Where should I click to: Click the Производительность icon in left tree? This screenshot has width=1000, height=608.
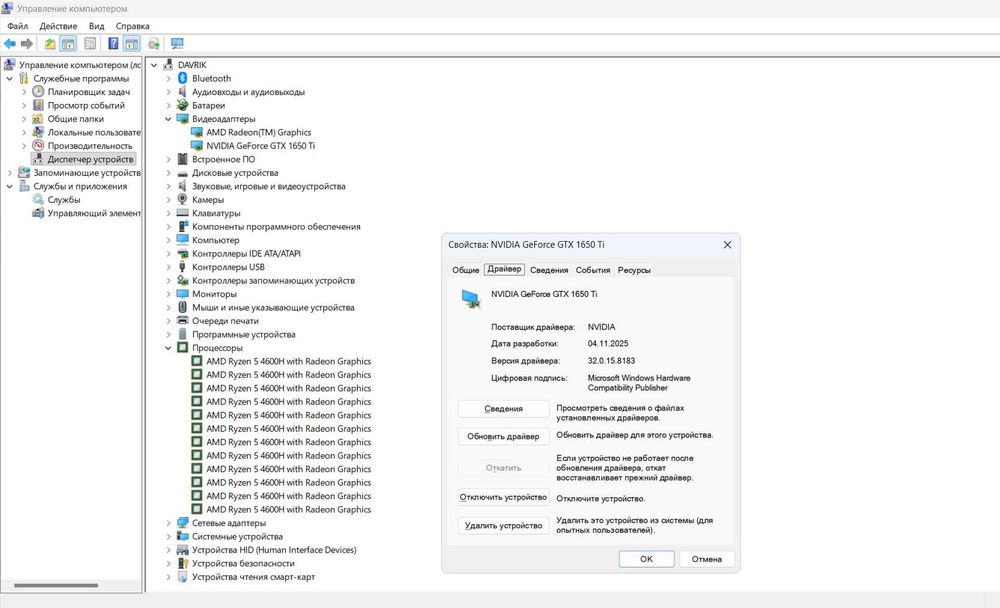pos(38,145)
